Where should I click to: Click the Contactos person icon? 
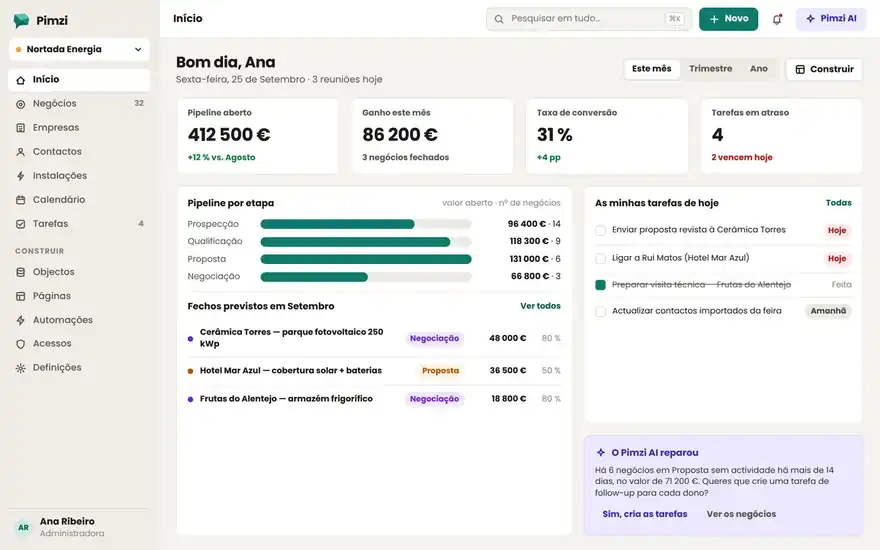[x=21, y=152]
